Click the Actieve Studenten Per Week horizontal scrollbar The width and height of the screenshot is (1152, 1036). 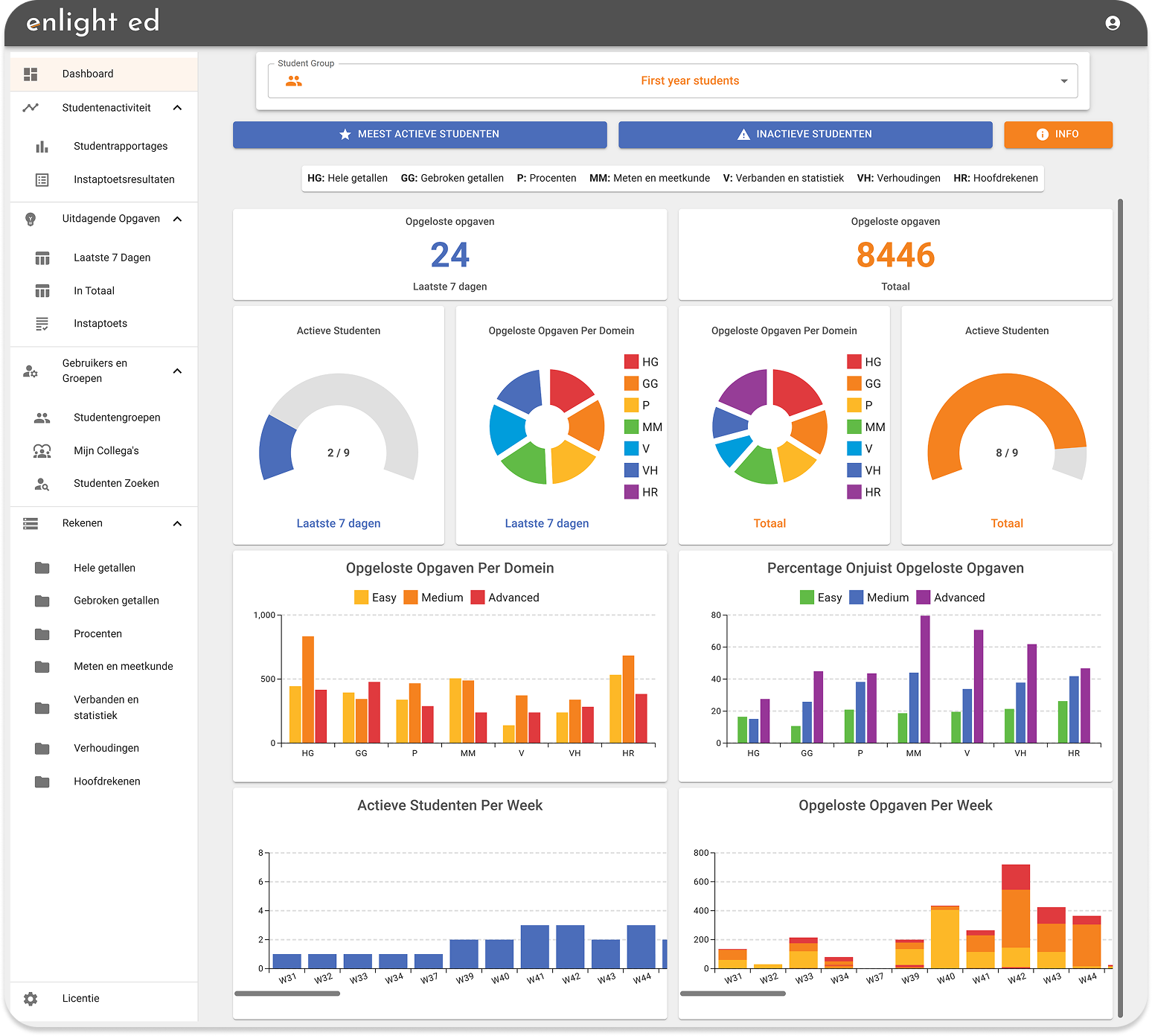coord(287,994)
